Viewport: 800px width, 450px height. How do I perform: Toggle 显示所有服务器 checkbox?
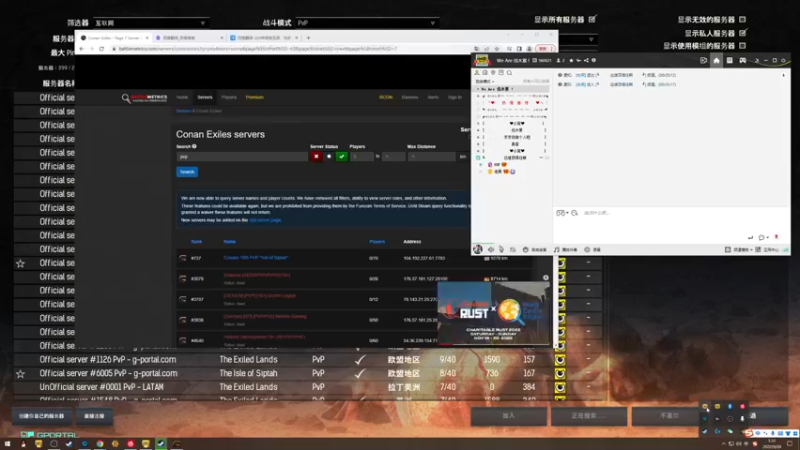pos(592,19)
